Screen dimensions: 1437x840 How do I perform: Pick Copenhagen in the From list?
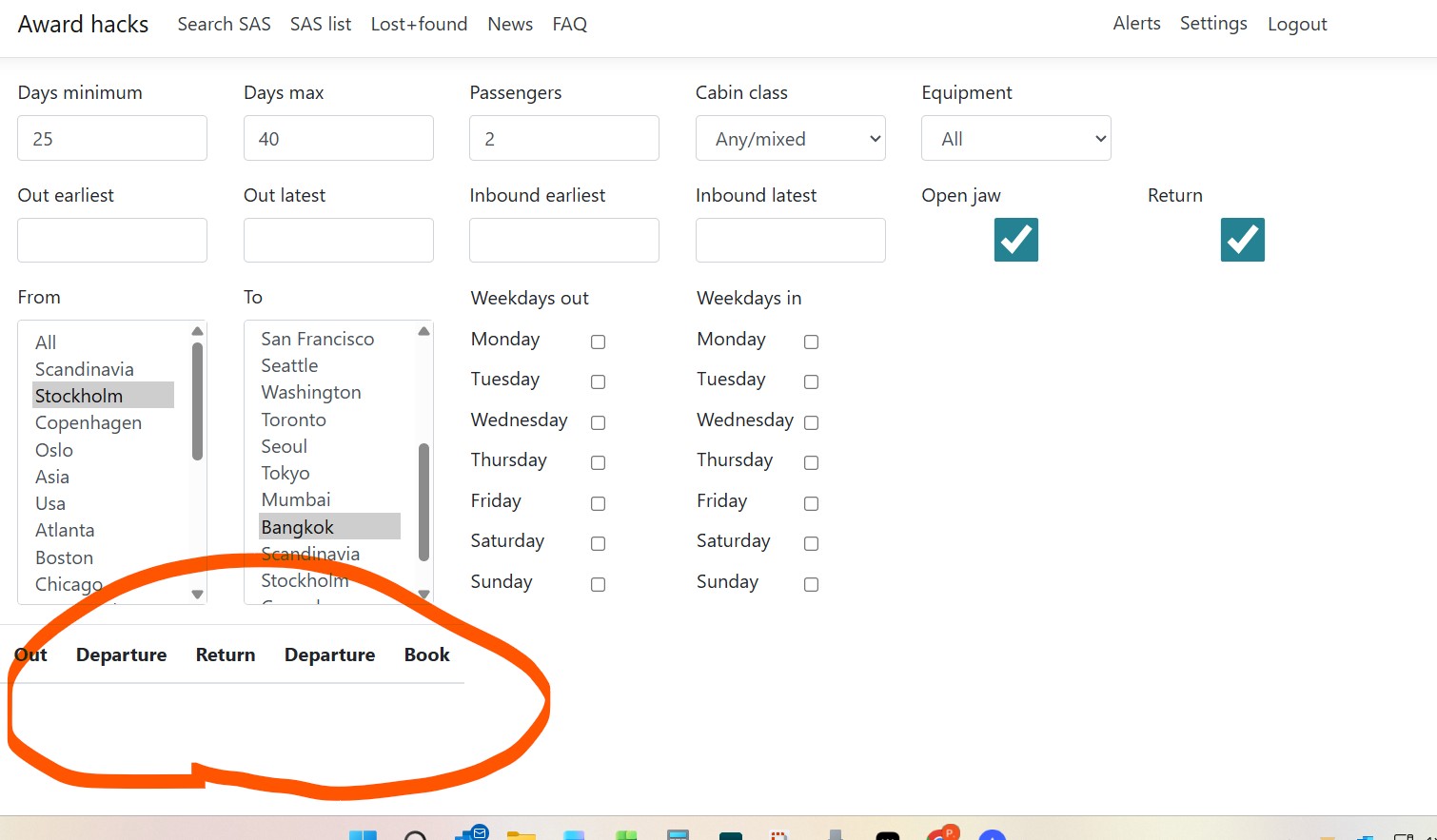pyautogui.click(x=103, y=422)
